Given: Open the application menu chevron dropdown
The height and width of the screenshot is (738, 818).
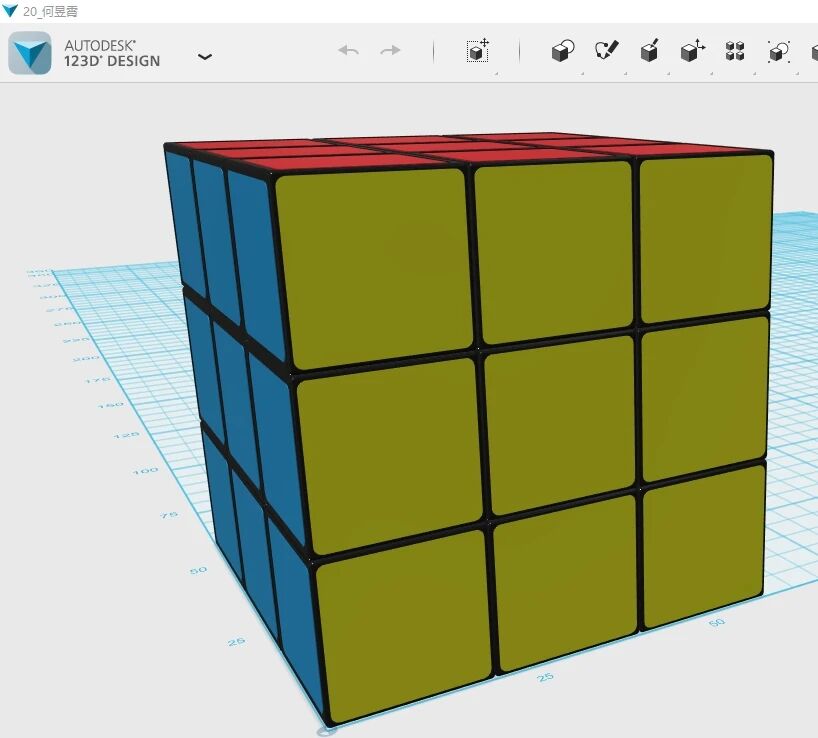Looking at the screenshot, I should (x=205, y=57).
